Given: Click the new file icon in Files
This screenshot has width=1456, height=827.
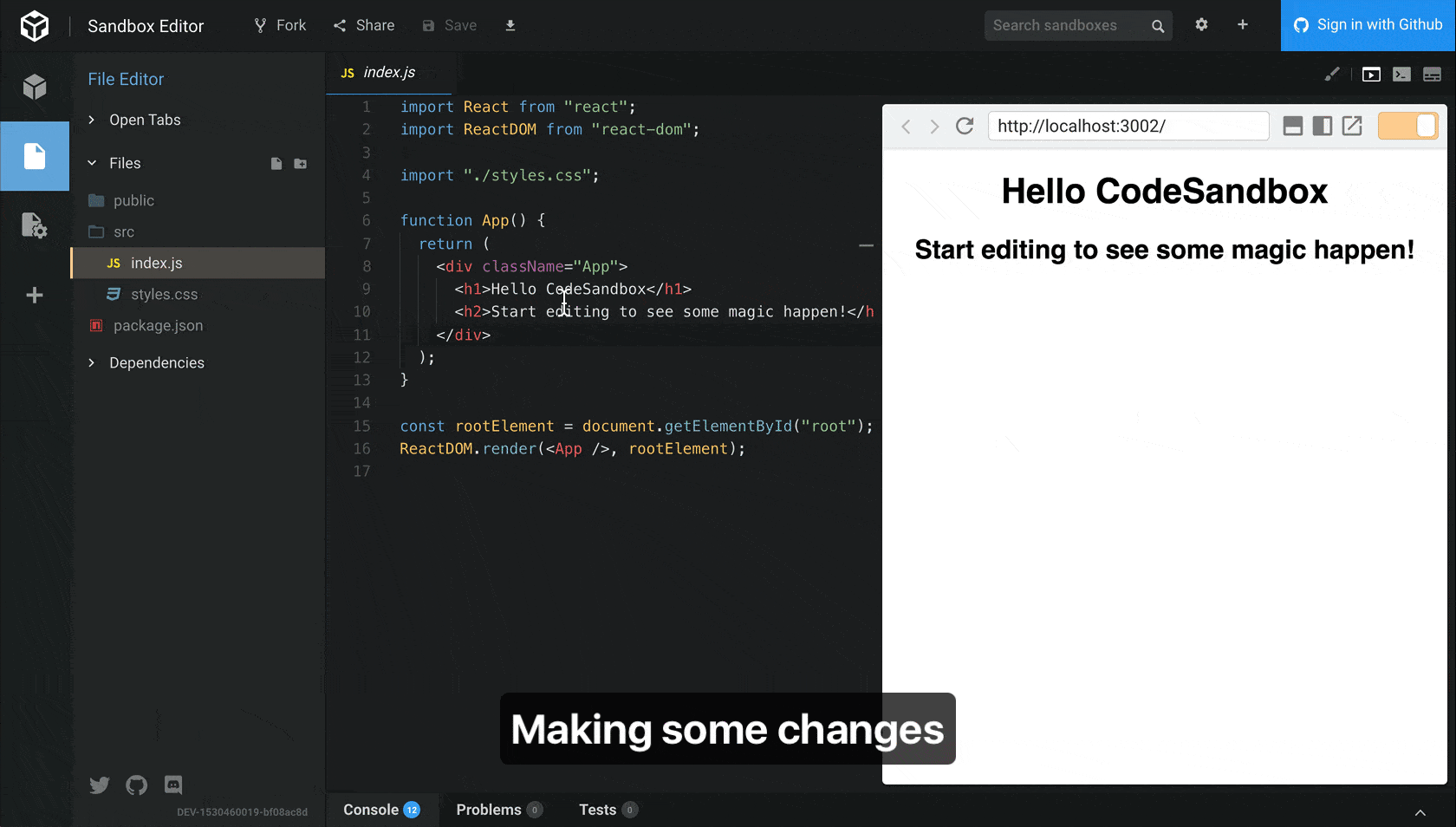Looking at the screenshot, I should click(x=276, y=164).
